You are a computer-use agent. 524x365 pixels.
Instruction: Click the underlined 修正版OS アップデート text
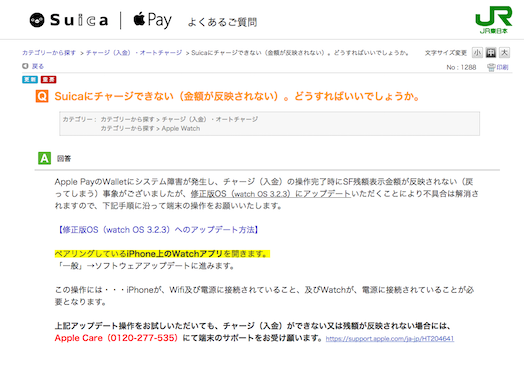270,194
